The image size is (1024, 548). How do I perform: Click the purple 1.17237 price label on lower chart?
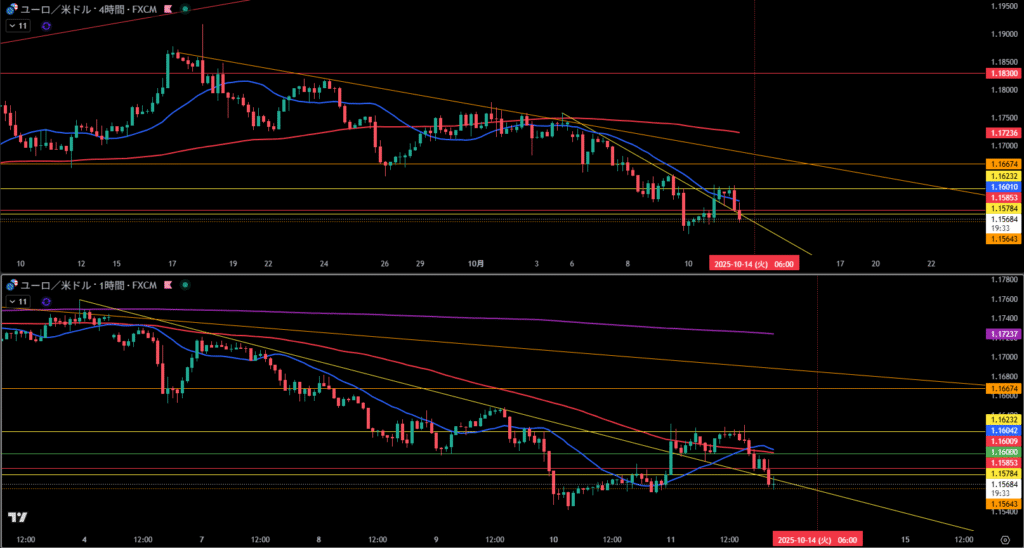pos(1003,333)
